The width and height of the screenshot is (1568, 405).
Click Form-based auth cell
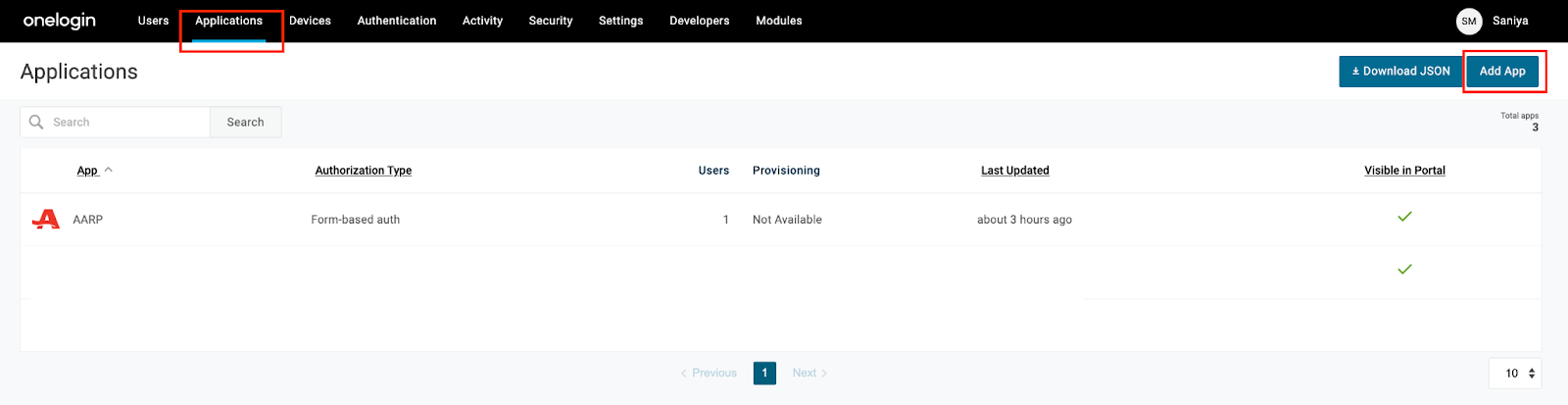coord(356,220)
